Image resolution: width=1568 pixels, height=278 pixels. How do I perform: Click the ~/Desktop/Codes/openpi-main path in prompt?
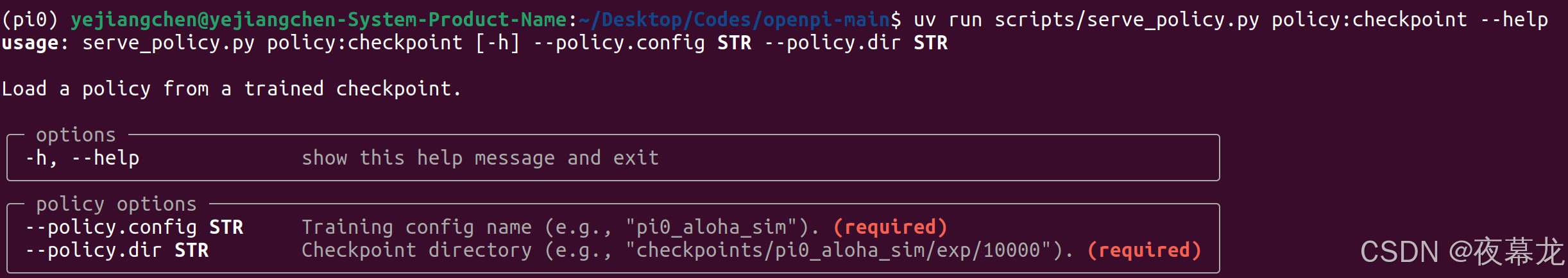(734, 20)
